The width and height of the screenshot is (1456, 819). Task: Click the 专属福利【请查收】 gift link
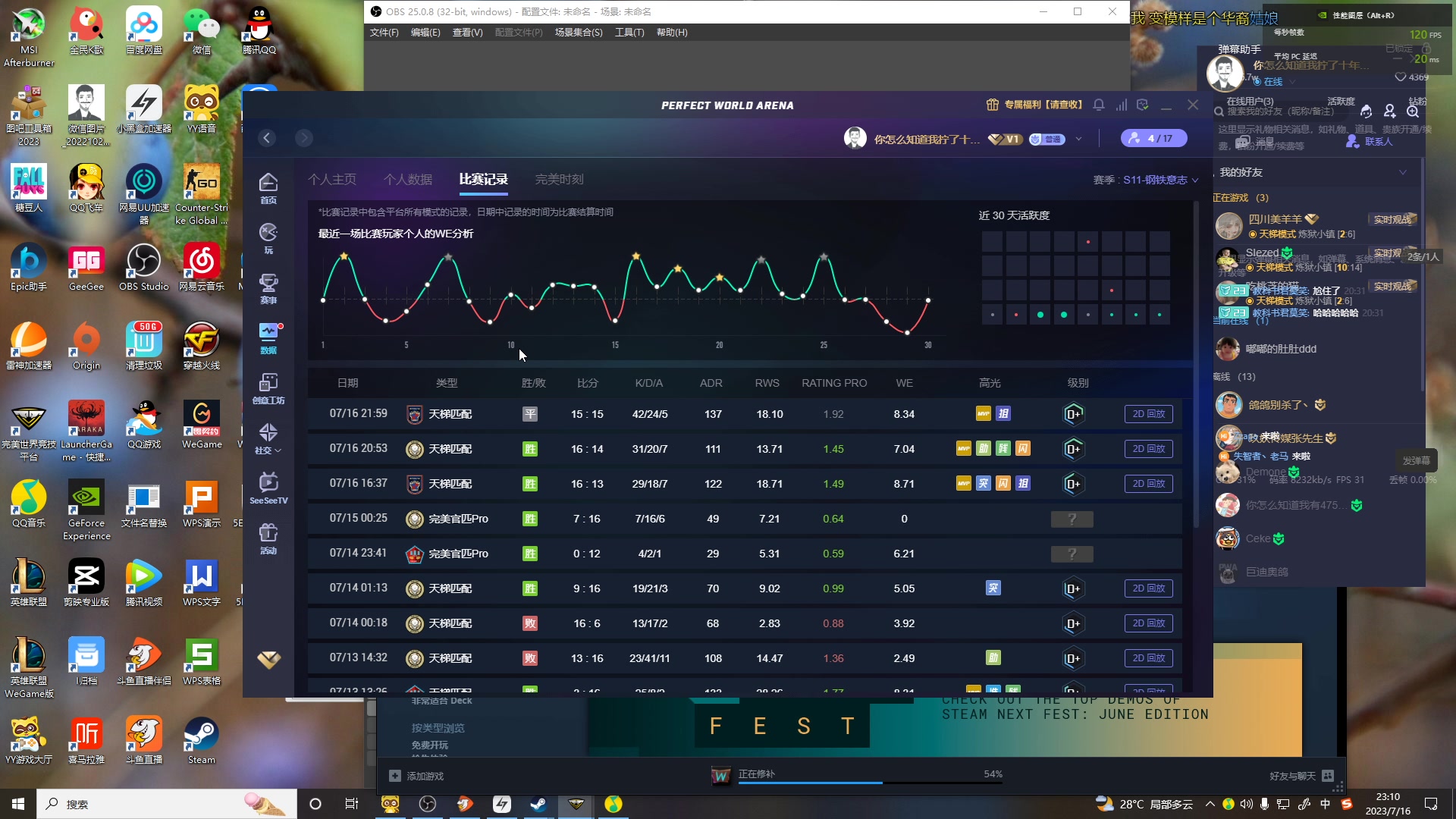[1035, 105]
